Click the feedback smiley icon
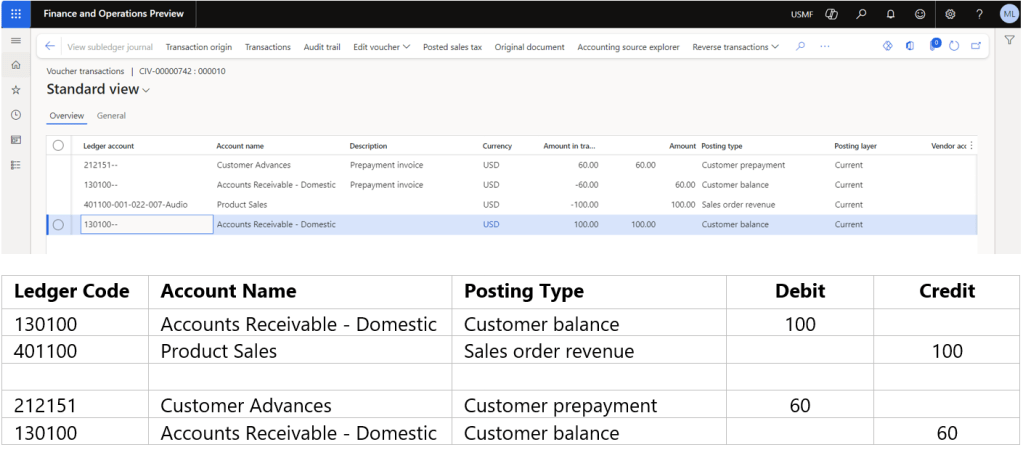The height and width of the screenshot is (450, 1023). click(919, 14)
